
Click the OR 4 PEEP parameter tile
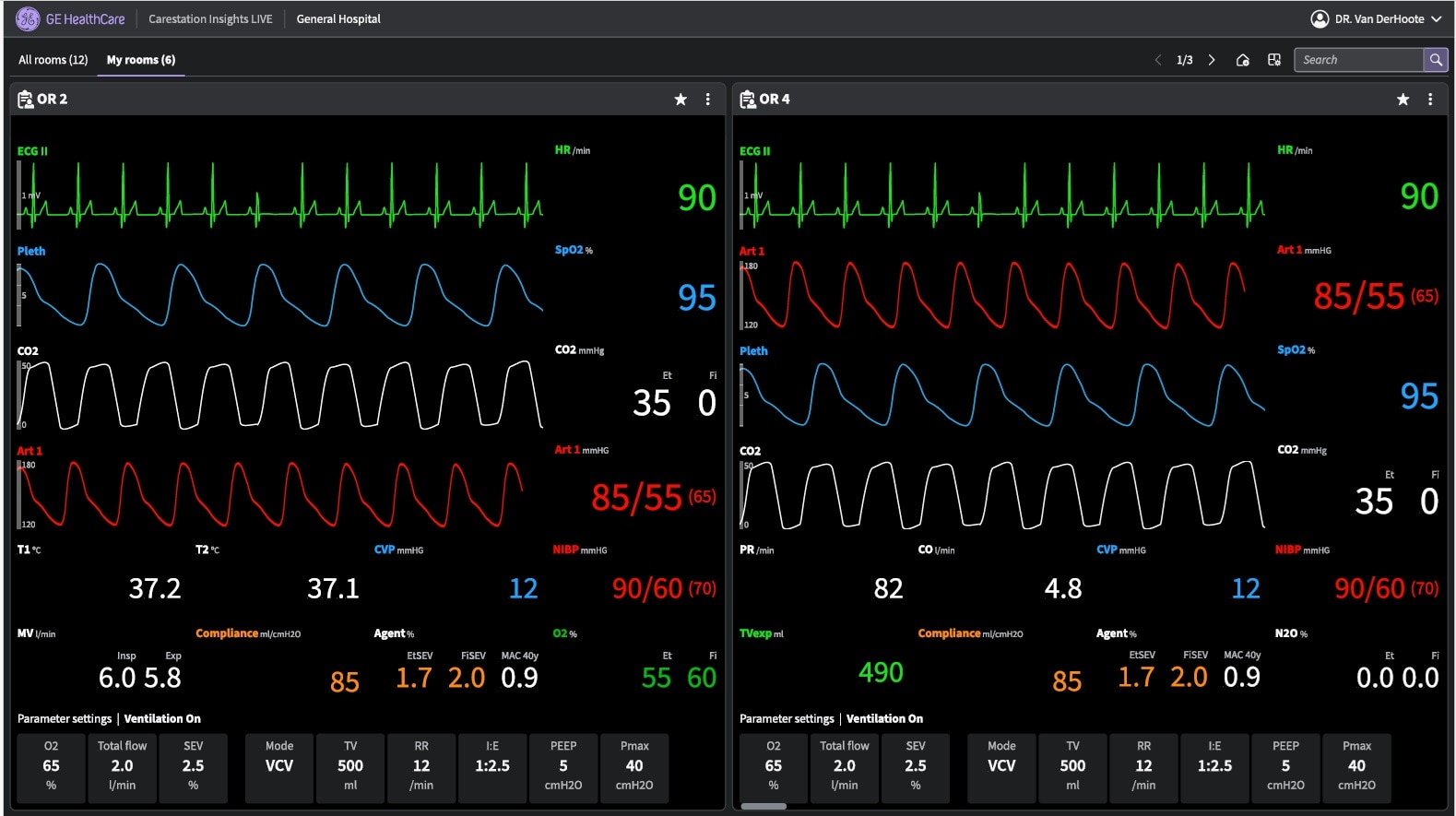[x=1285, y=766]
